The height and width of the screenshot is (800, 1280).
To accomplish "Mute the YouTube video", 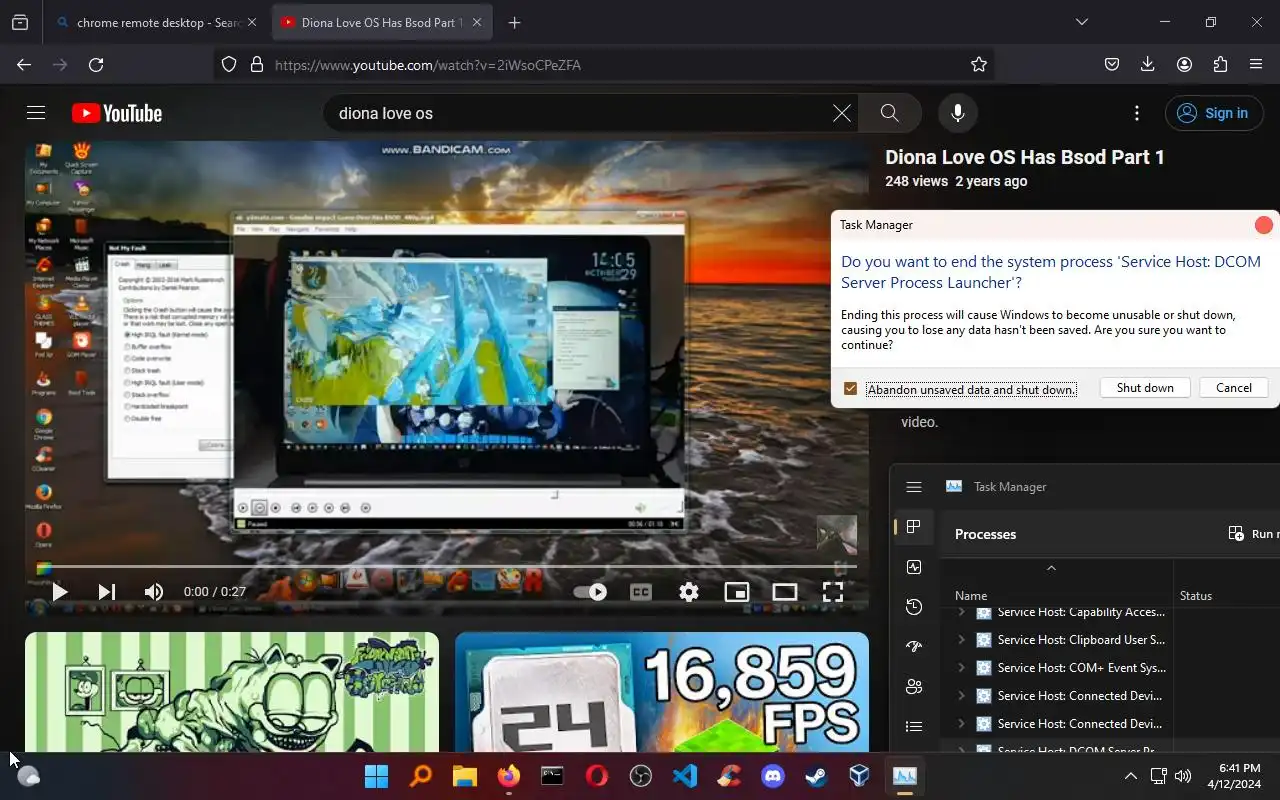I will (x=154, y=592).
